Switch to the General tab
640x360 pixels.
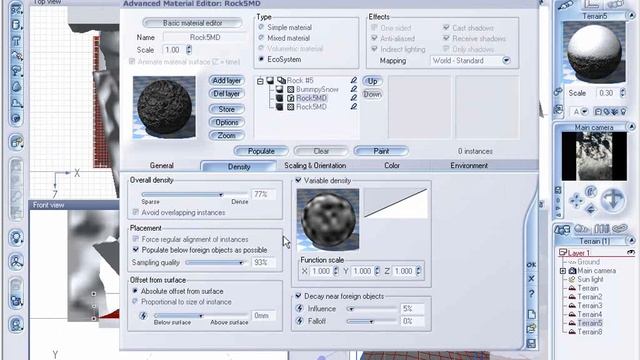click(x=162, y=166)
